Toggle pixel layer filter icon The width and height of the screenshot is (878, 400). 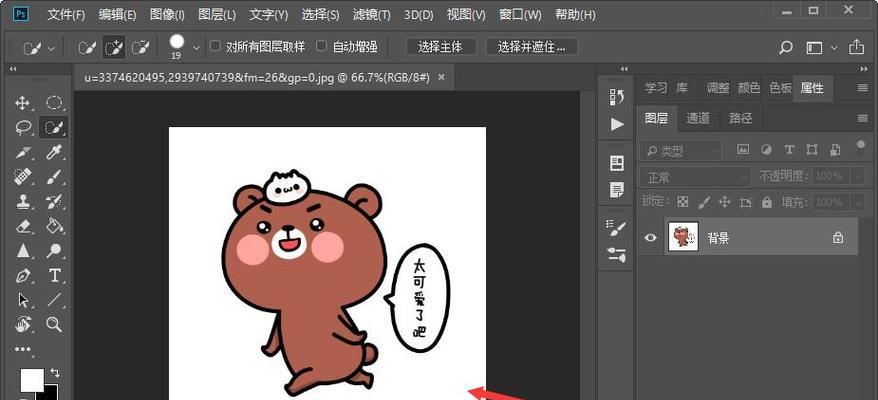pos(743,150)
